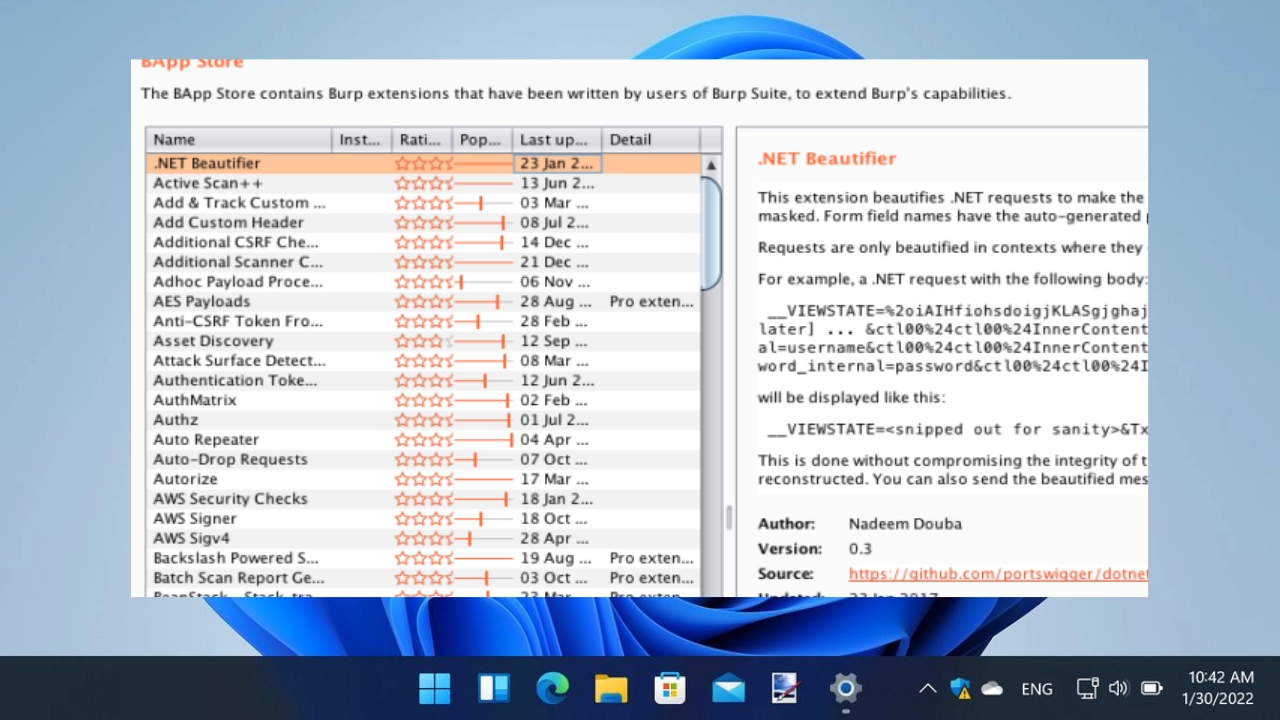Image resolution: width=1280 pixels, height=720 pixels.
Task: Launch Microsoft Edge from taskbar
Action: click(x=552, y=688)
